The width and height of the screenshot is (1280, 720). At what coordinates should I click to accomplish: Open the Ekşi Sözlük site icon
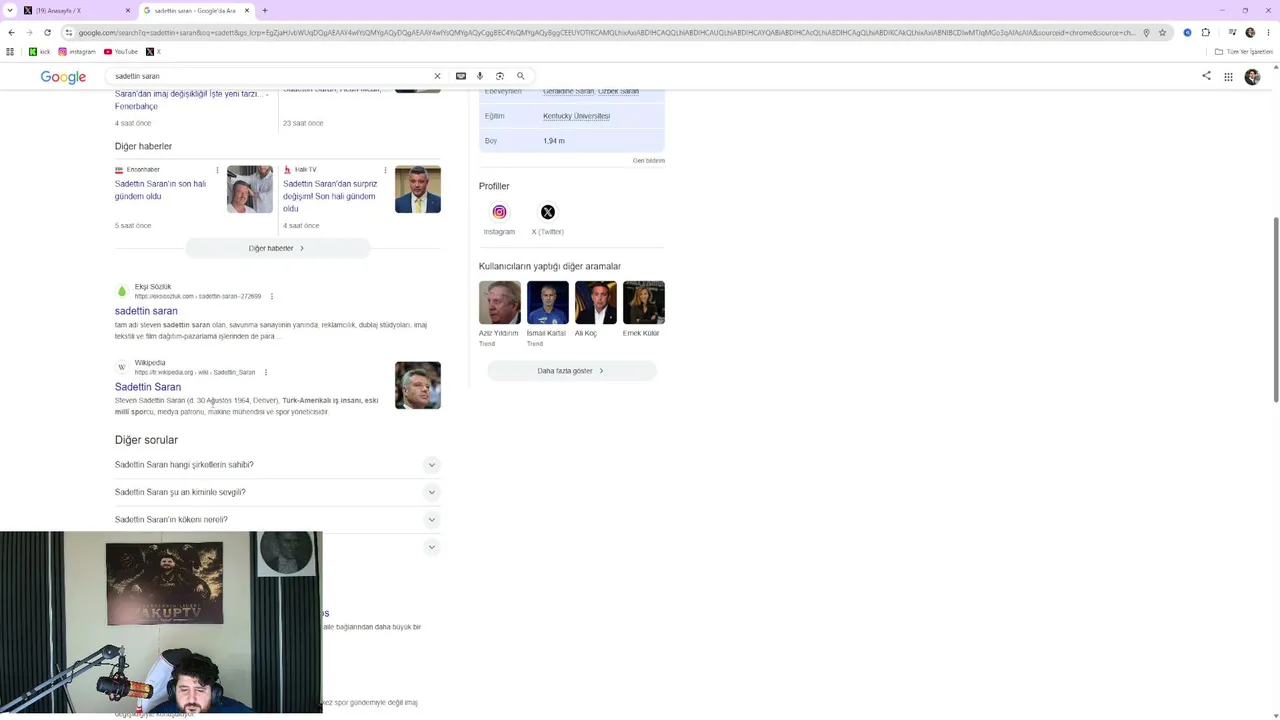click(122, 291)
